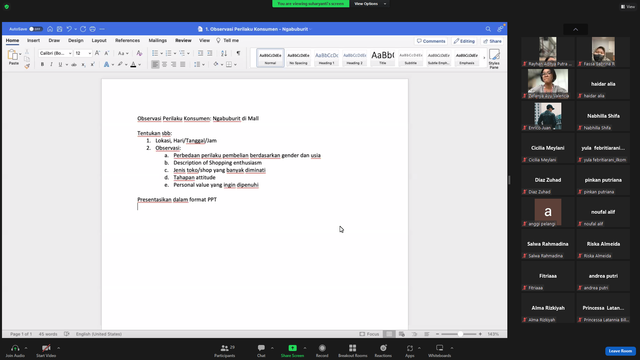Open the Insert ribbon tab
The height and width of the screenshot is (360, 640).
coord(33,40)
